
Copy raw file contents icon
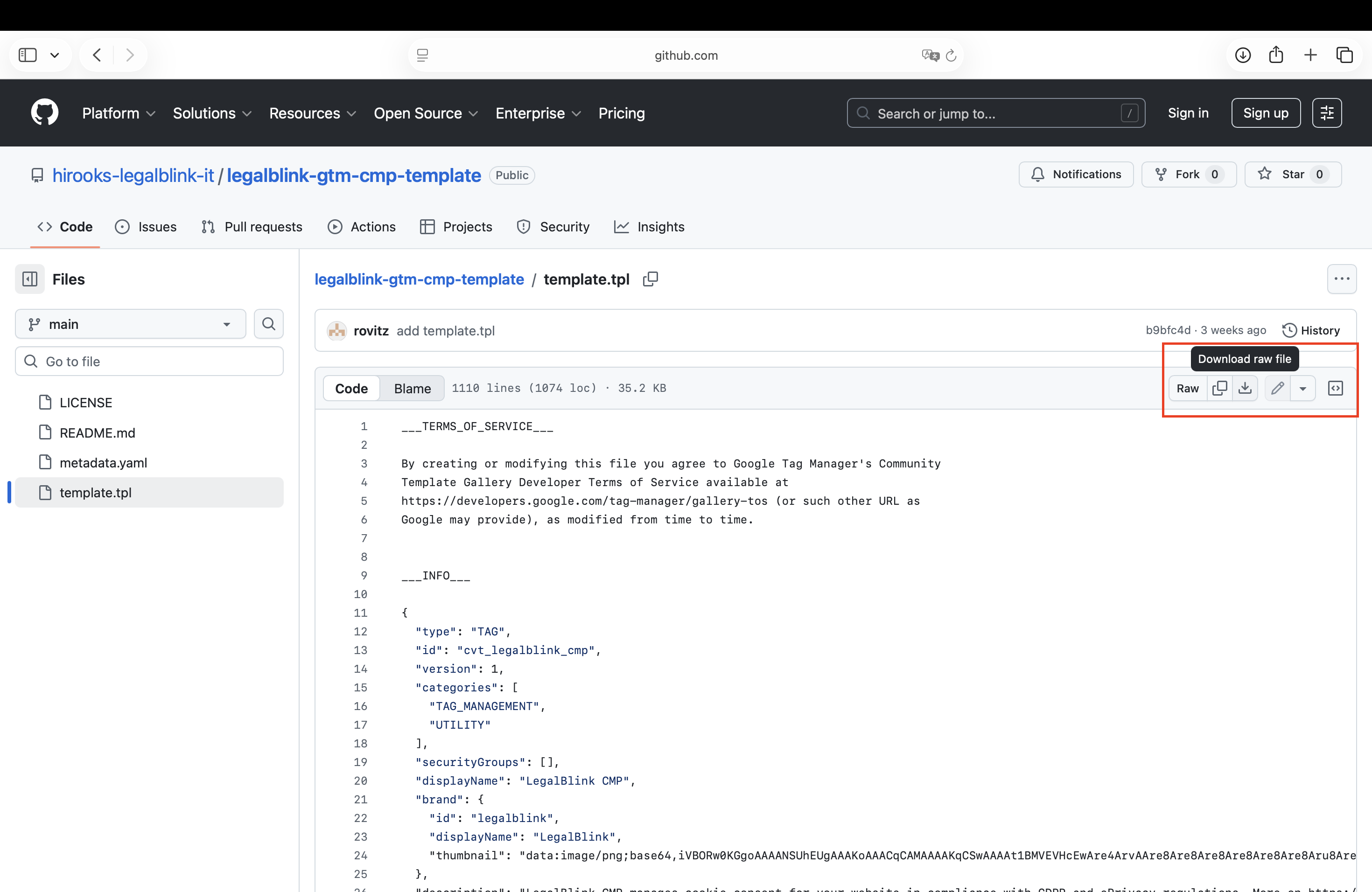(x=1219, y=388)
